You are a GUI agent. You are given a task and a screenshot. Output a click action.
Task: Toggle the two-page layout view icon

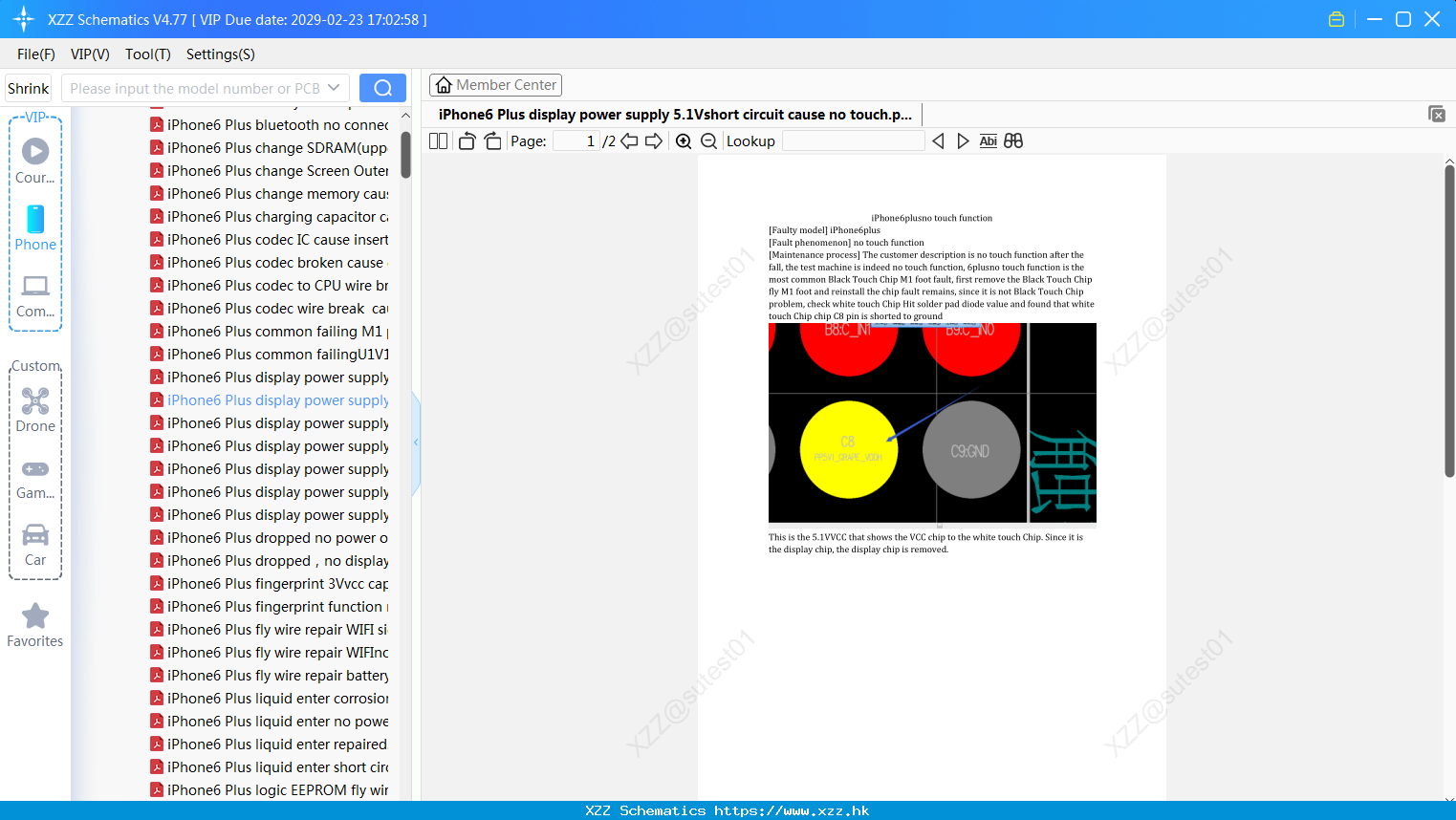[439, 140]
